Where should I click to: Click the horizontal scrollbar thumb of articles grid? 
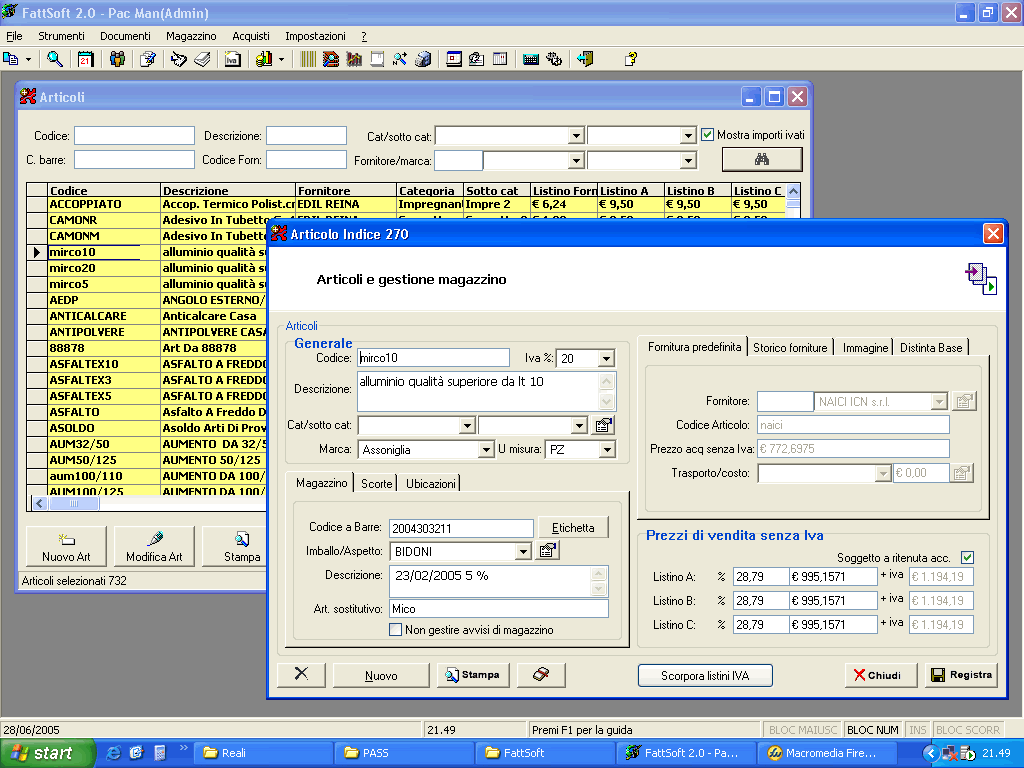pos(74,504)
